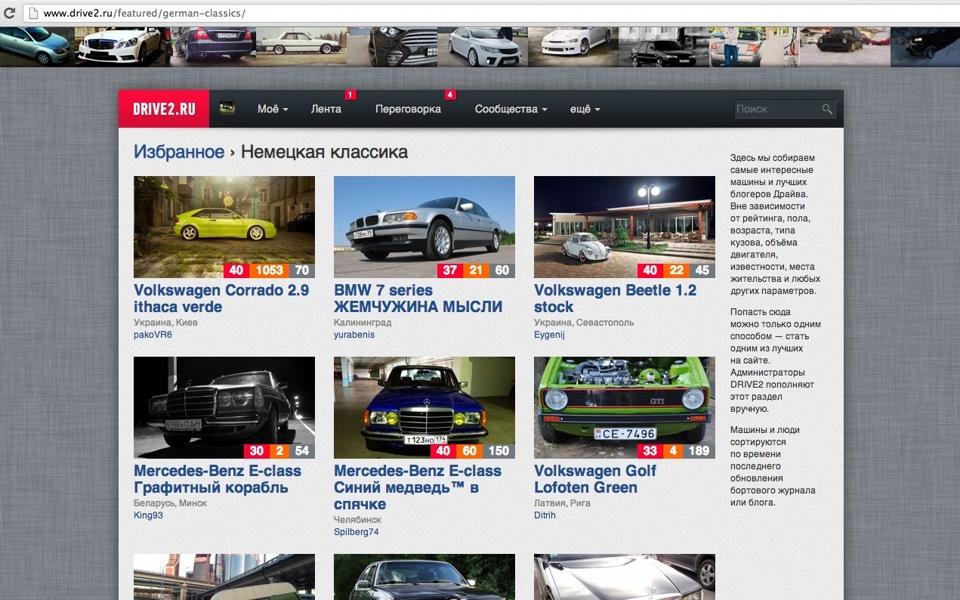The image size is (960, 600).
Task: Visit the Ditrih user profile
Action: 545,516
